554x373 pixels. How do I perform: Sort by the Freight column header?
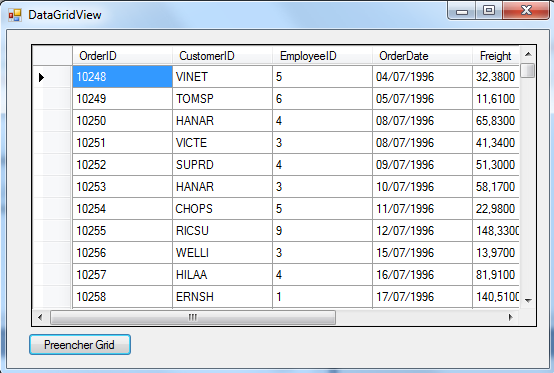coord(496,56)
